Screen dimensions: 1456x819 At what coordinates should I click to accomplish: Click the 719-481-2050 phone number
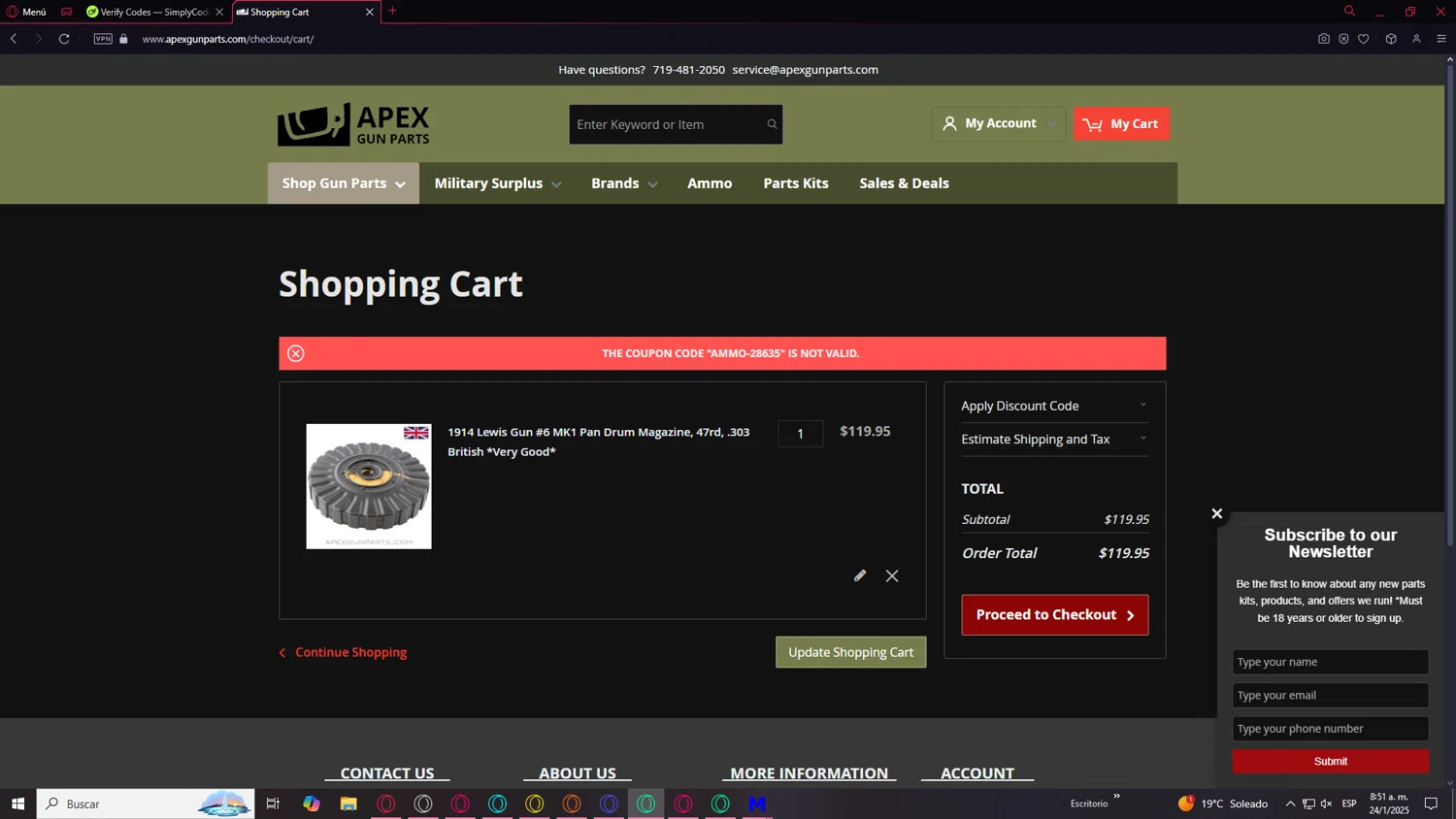(x=688, y=70)
